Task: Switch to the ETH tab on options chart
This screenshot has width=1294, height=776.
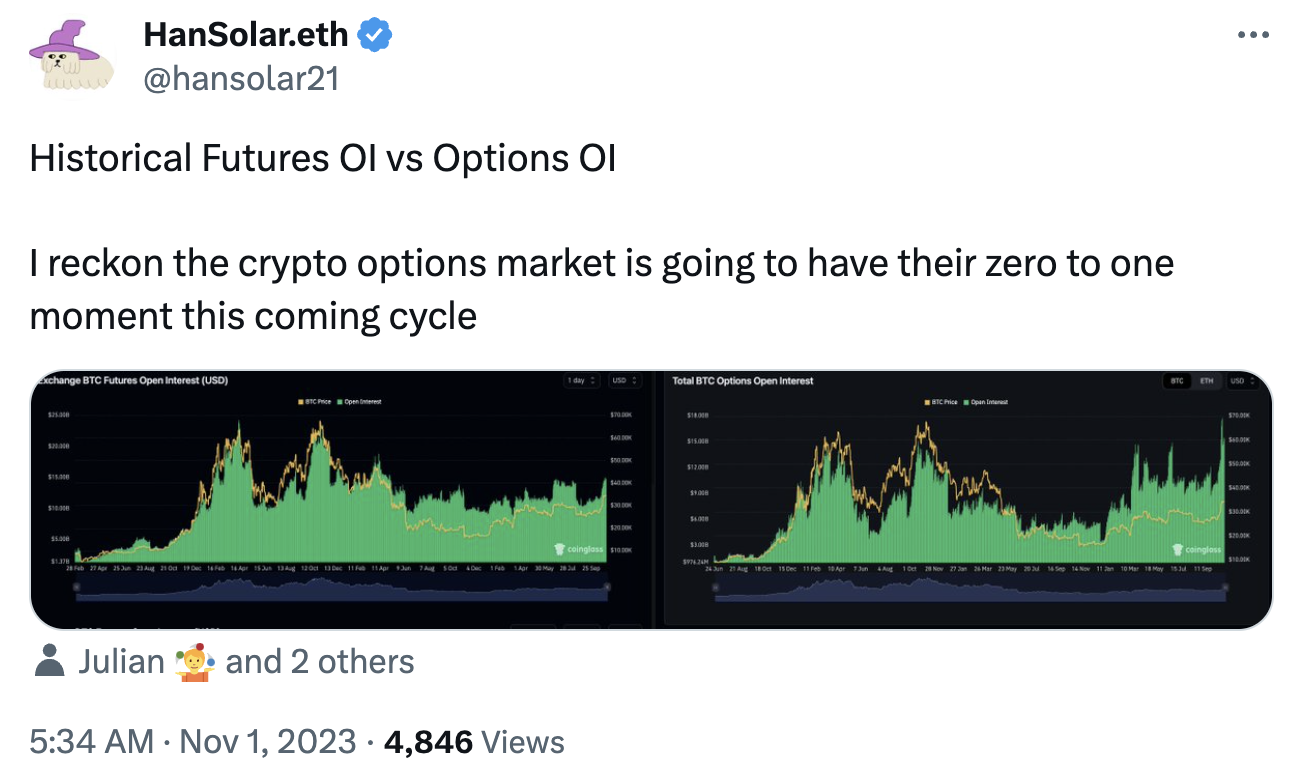Action: 1206,381
